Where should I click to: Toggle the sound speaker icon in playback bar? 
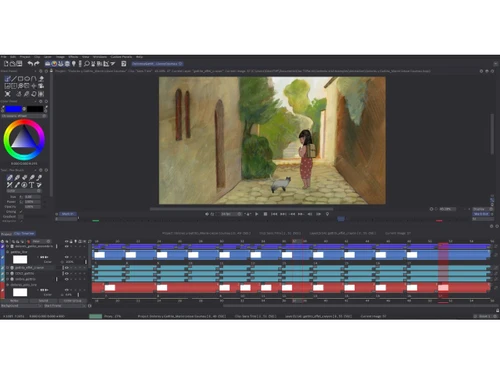coord(207,214)
